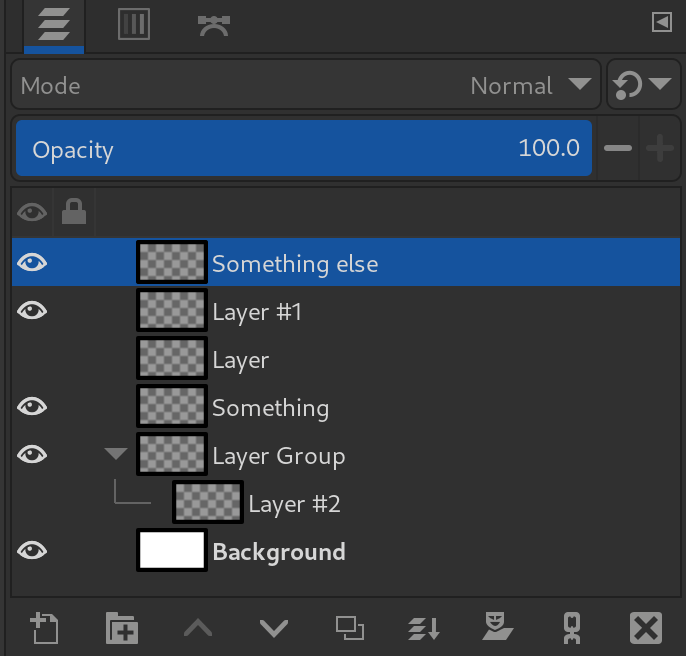Hide the Something layer
This screenshot has width=686, height=656.
[x=32, y=407]
